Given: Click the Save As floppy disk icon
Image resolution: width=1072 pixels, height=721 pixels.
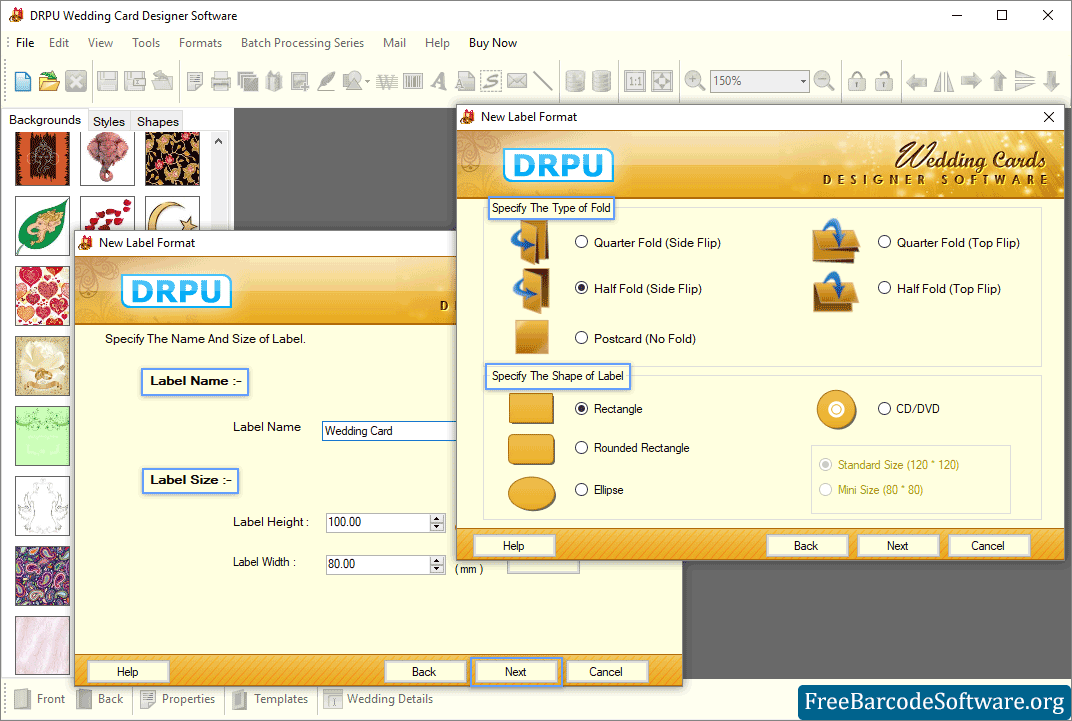Looking at the screenshot, I should pos(134,81).
